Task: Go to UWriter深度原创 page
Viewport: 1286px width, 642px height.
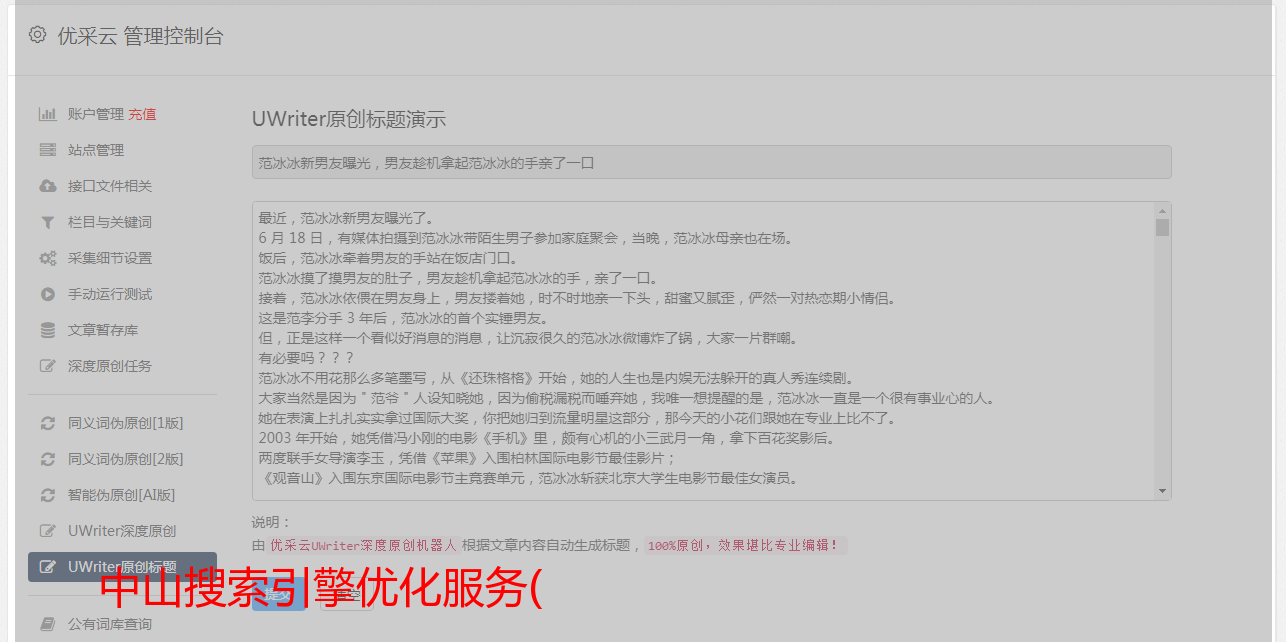Action: pos(122,531)
